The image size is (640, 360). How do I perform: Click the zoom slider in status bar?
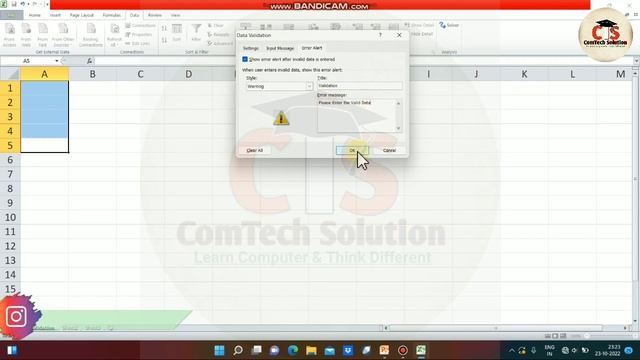click(587, 336)
